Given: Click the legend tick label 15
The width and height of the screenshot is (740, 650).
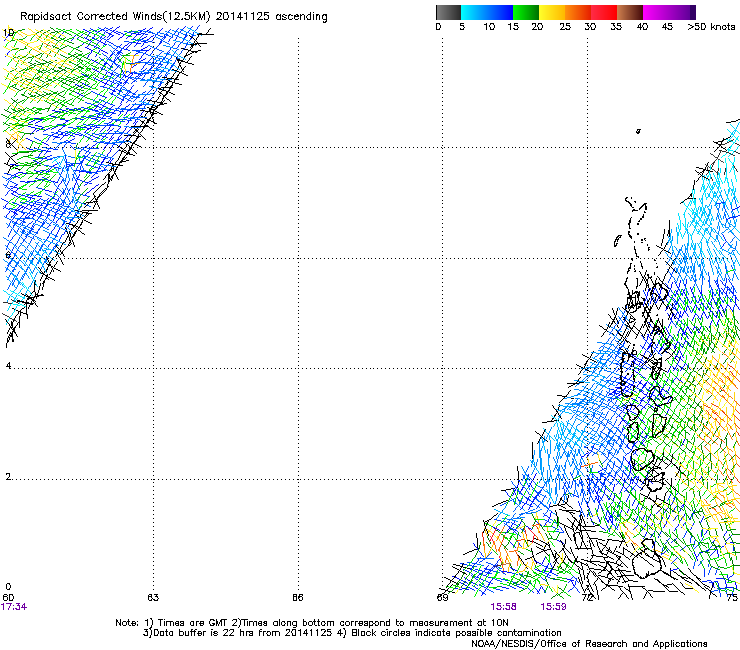Looking at the screenshot, I should point(513,27).
